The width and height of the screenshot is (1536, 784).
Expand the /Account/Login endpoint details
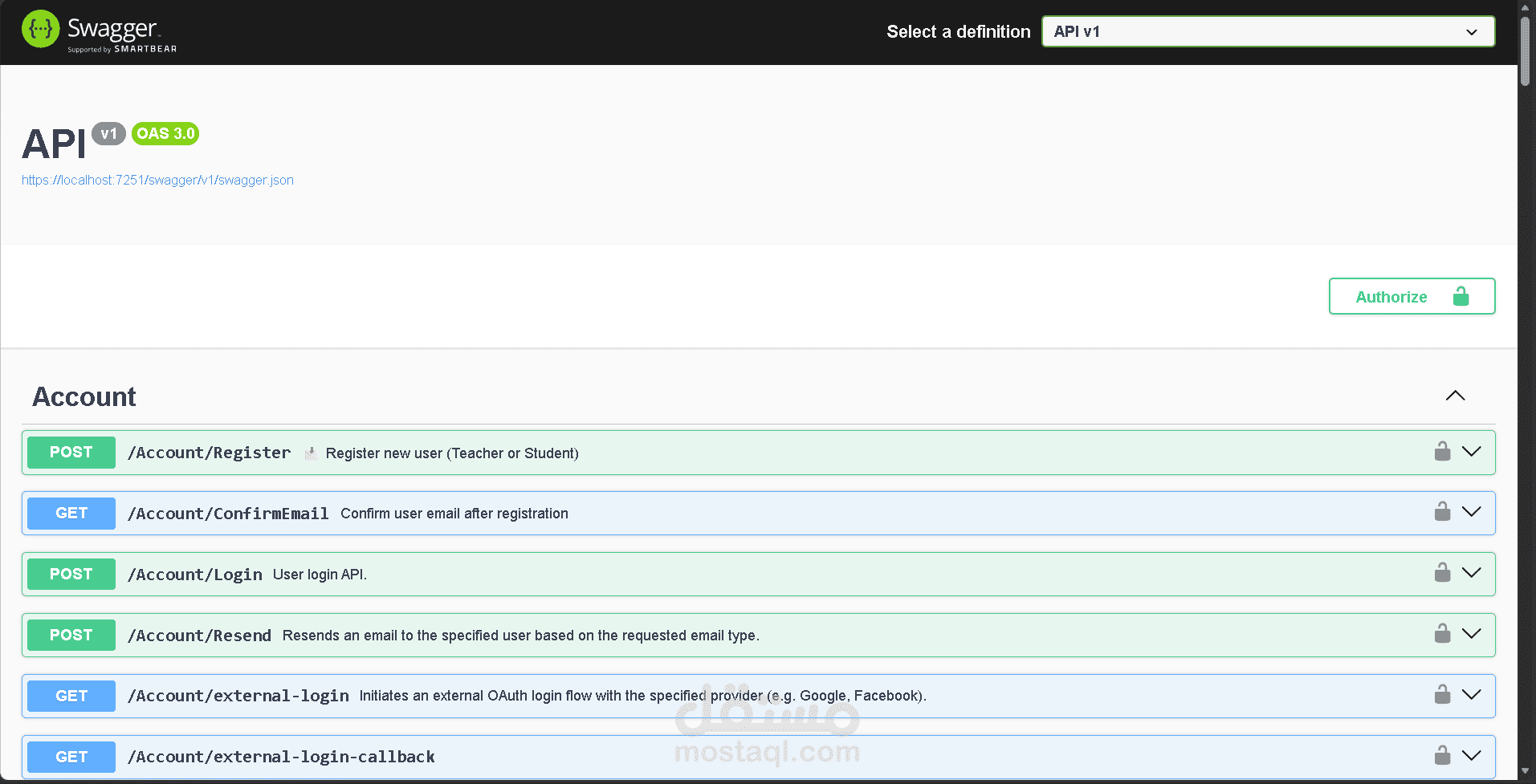(x=1473, y=573)
